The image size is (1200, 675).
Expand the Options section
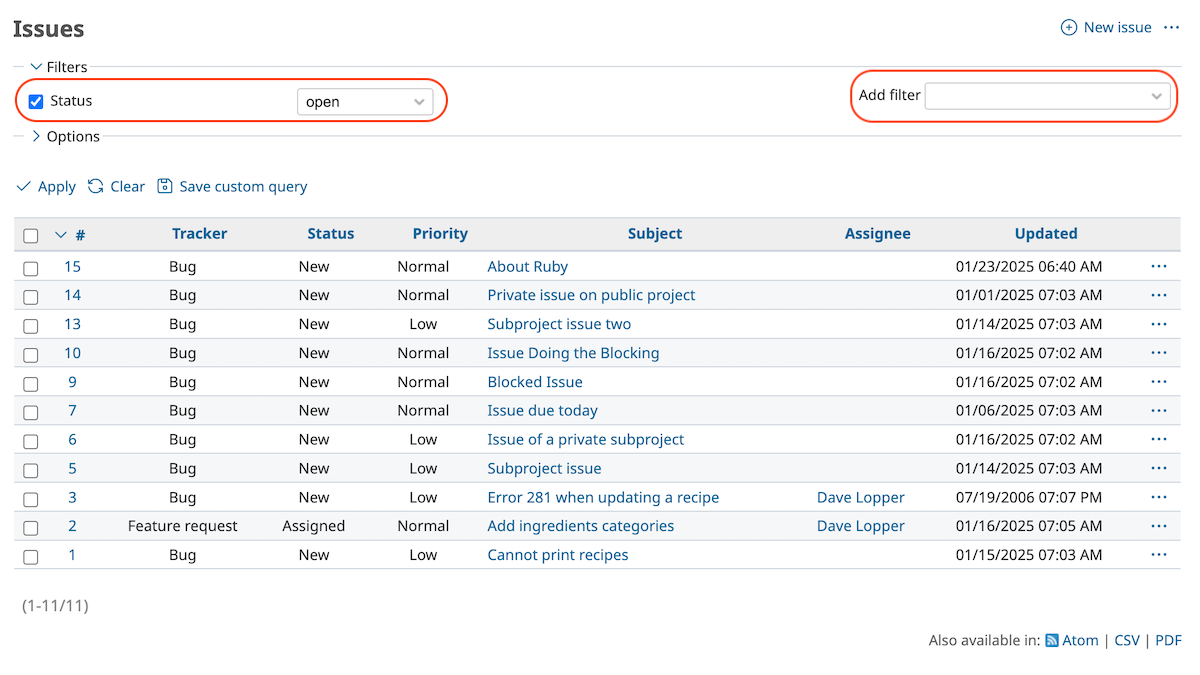(x=37, y=136)
